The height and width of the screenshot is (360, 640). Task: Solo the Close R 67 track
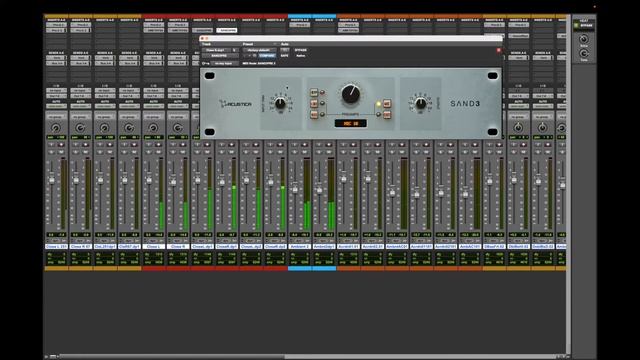(76, 152)
